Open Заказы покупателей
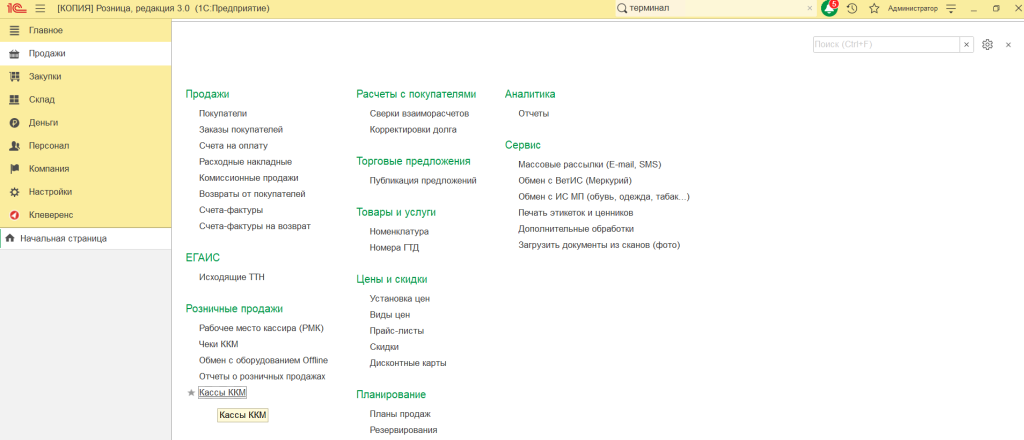This screenshot has height=440, width=1024. (241, 130)
